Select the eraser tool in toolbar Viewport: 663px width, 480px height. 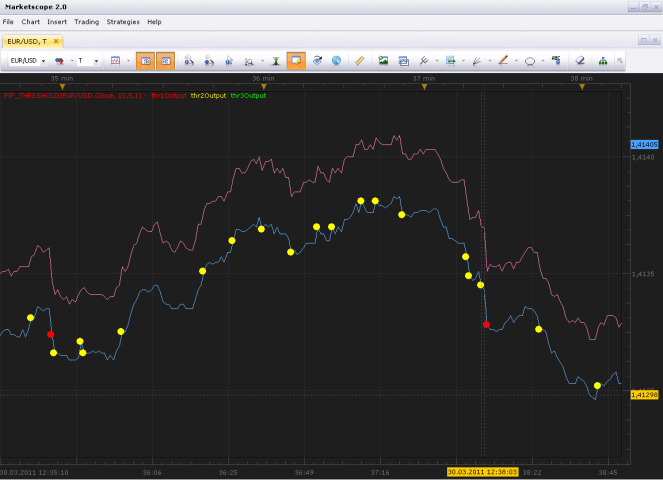pos(580,61)
